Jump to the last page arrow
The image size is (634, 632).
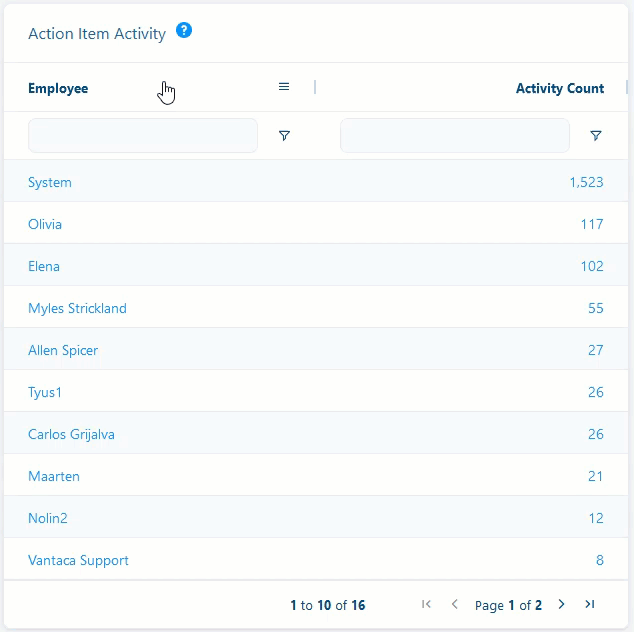click(590, 604)
